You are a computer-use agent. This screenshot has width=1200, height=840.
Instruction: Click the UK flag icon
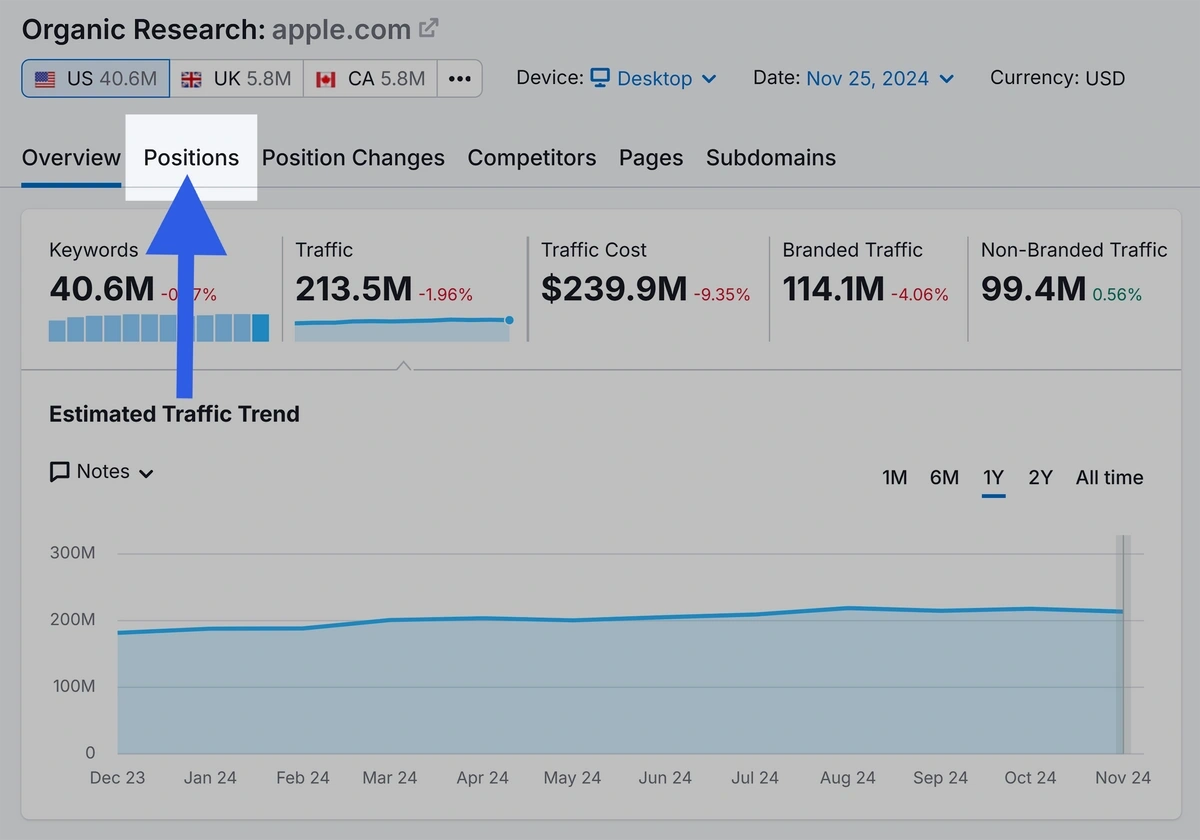[191, 79]
